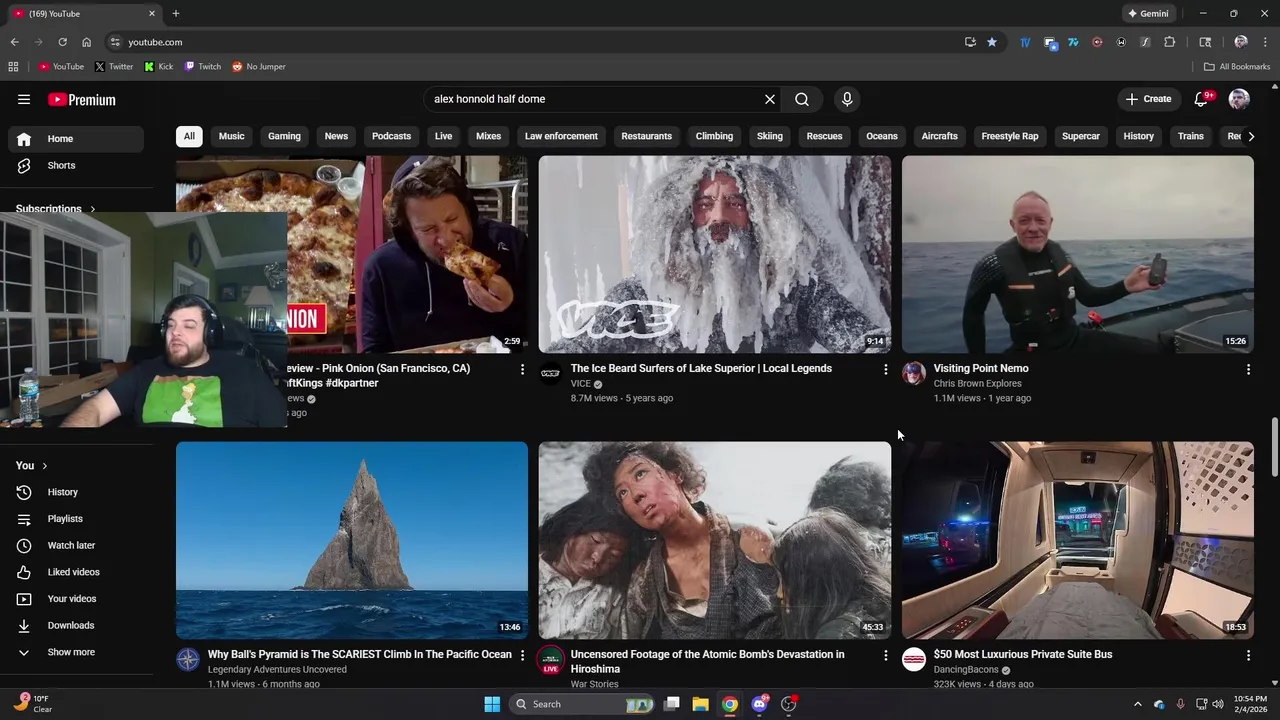The height and width of the screenshot is (720, 1280).
Task: Bookmark this page with the star
Action: (x=992, y=42)
